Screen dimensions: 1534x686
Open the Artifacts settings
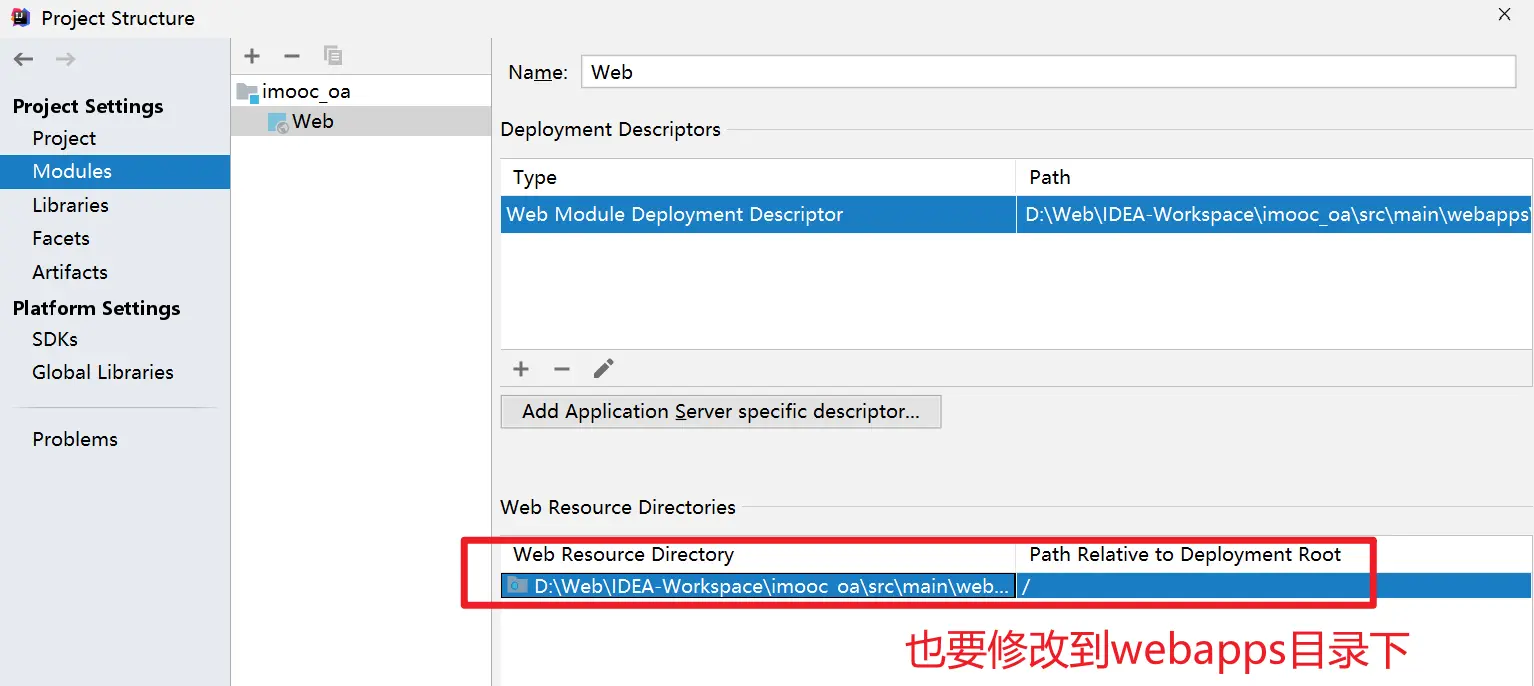pos(70,272)
